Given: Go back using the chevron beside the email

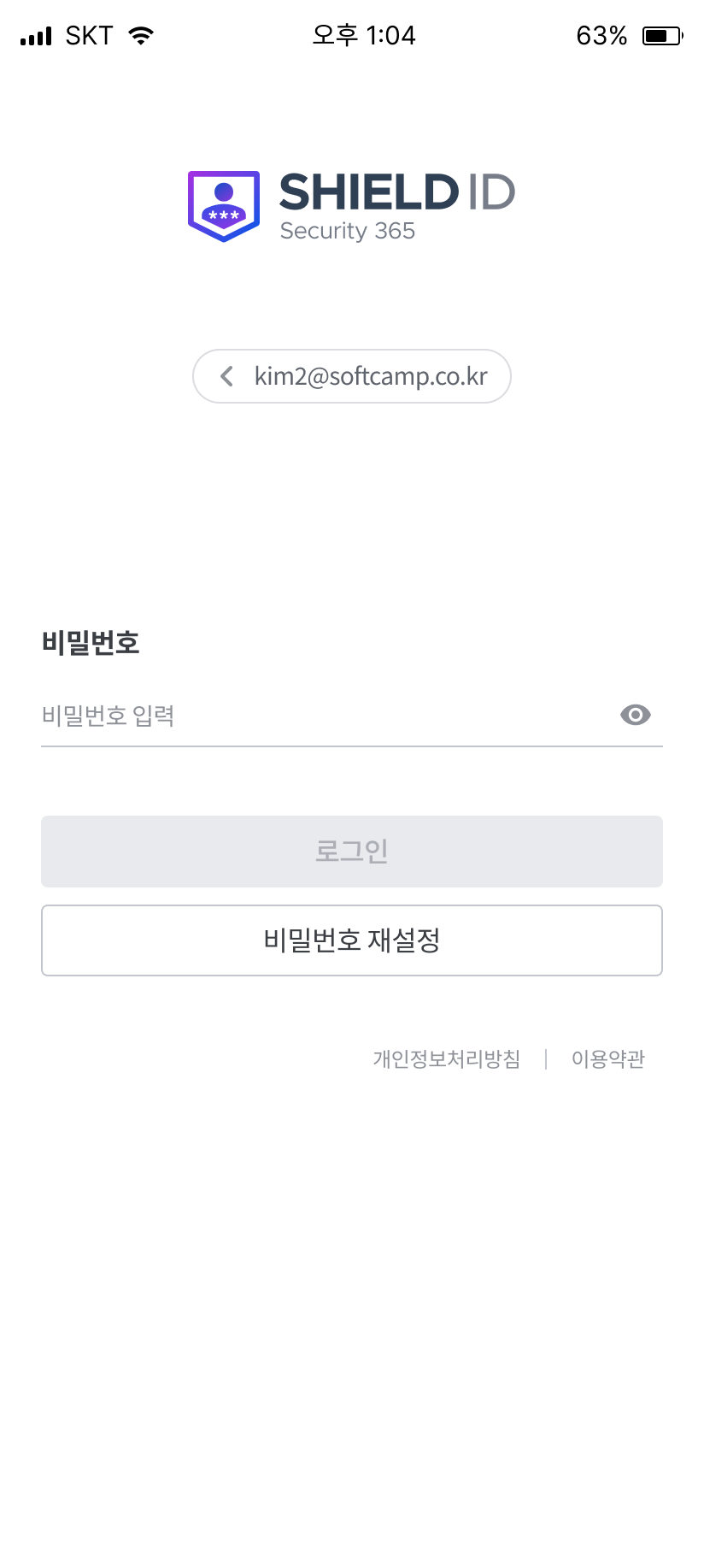Looking at the screenshot, I should pyautogui.click(x=226, y=376).
